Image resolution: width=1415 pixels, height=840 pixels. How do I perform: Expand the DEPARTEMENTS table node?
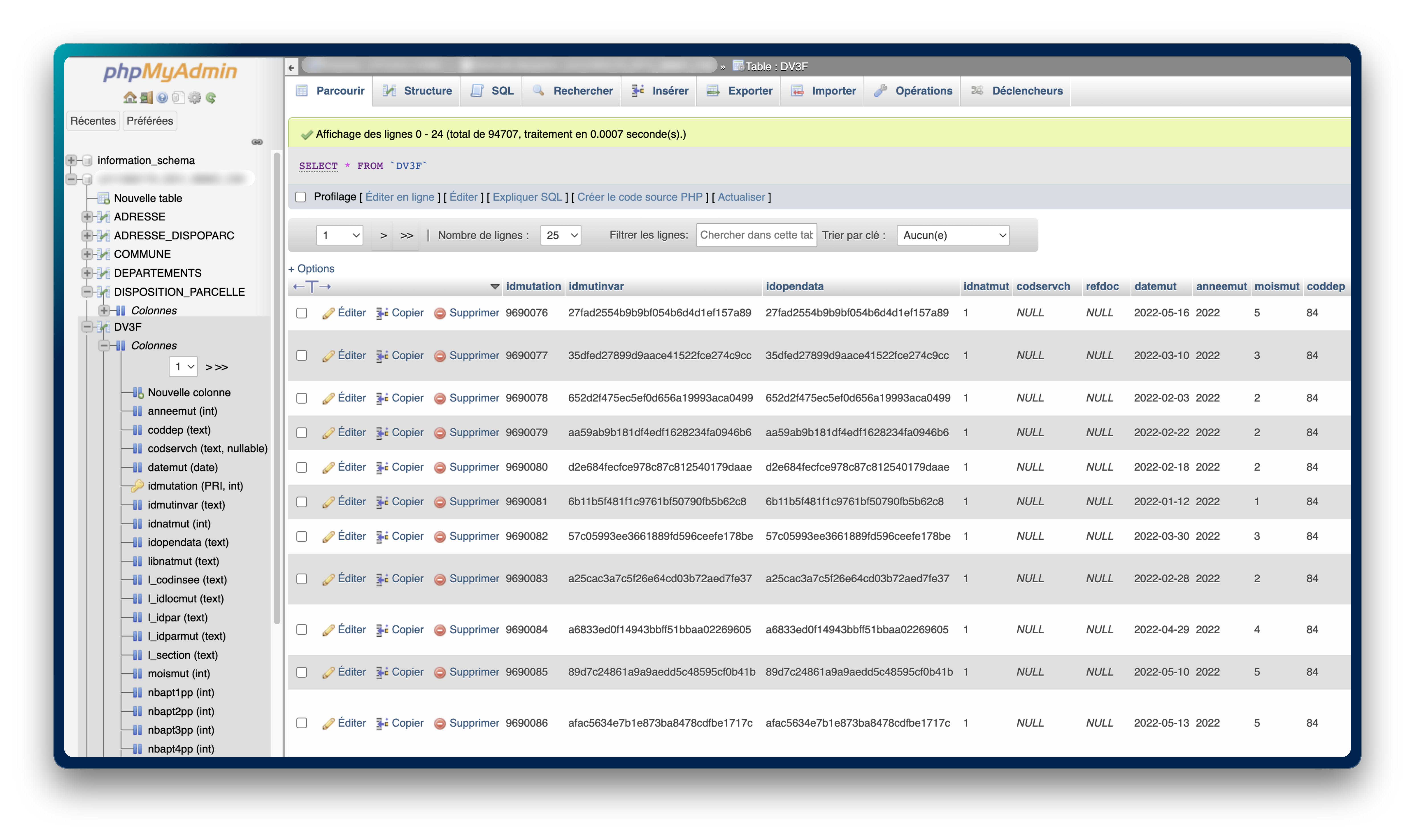coord(87,273)
